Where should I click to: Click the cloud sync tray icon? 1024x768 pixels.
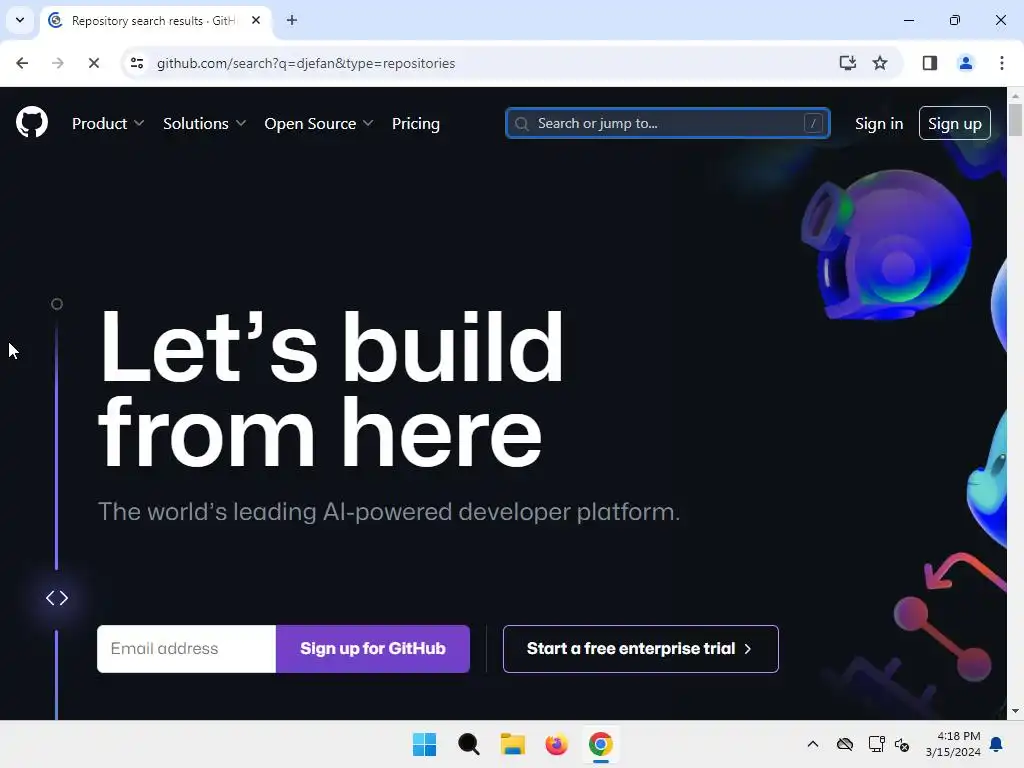[844, 744]
